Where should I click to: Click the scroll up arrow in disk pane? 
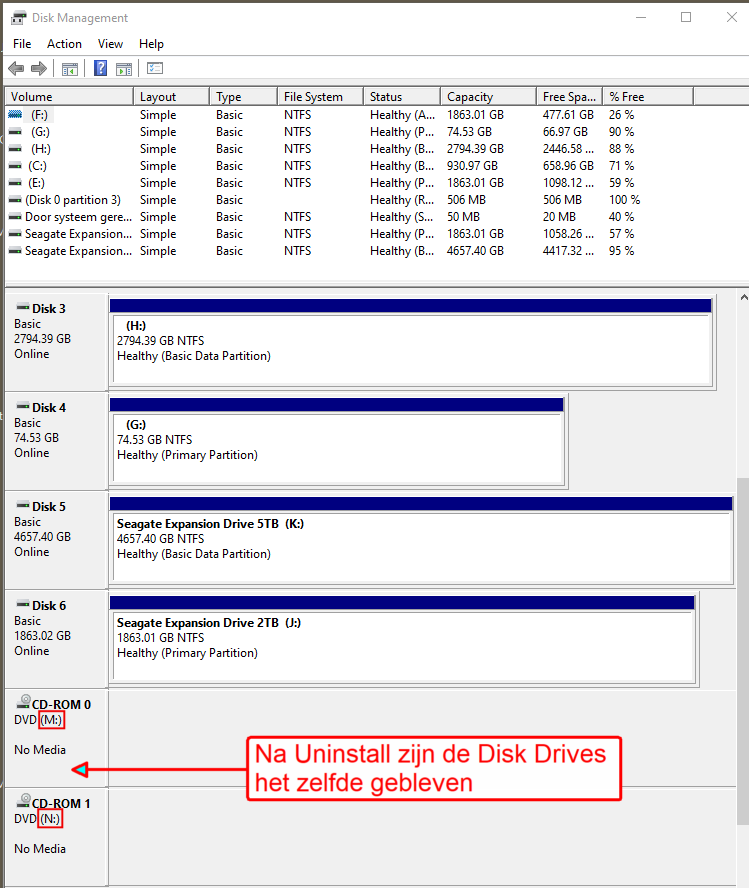743,297
